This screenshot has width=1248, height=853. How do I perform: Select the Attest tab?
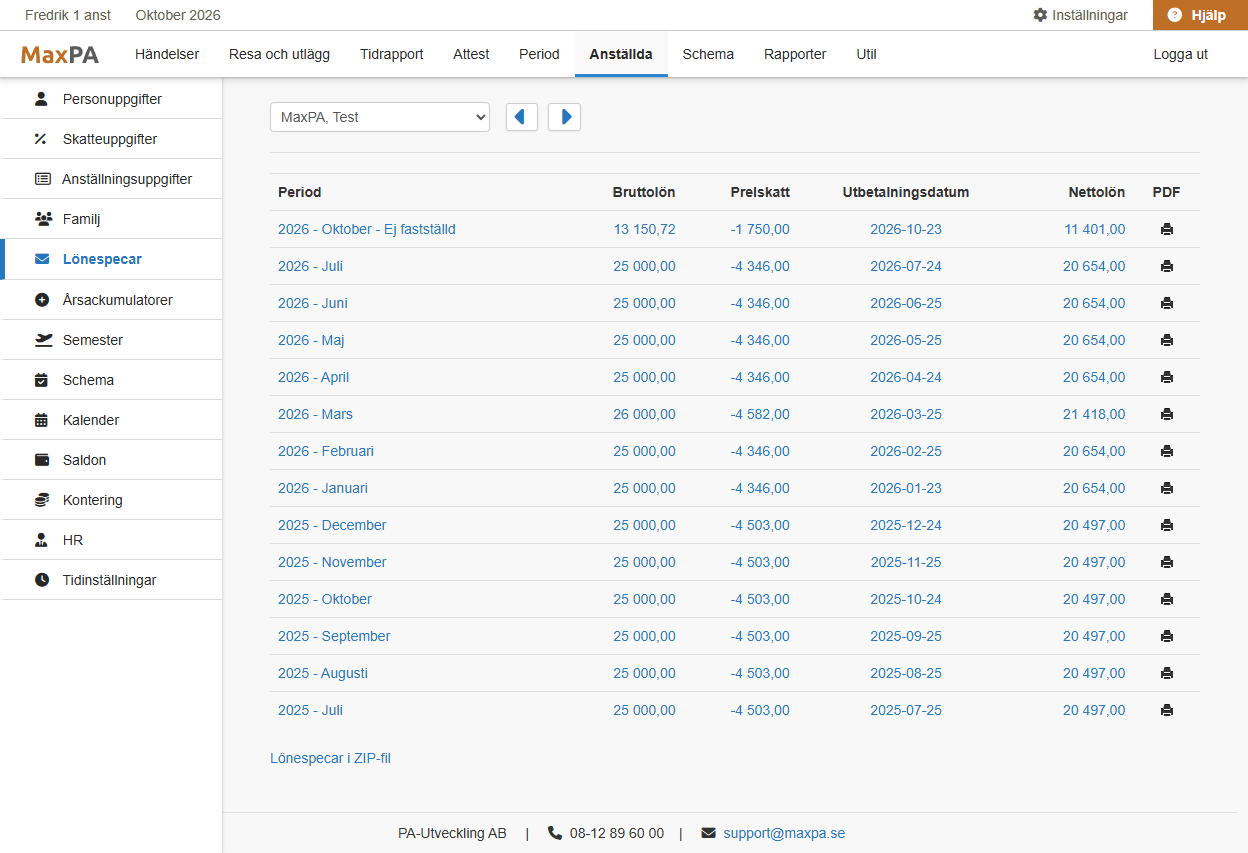click(x=471, y=54)
